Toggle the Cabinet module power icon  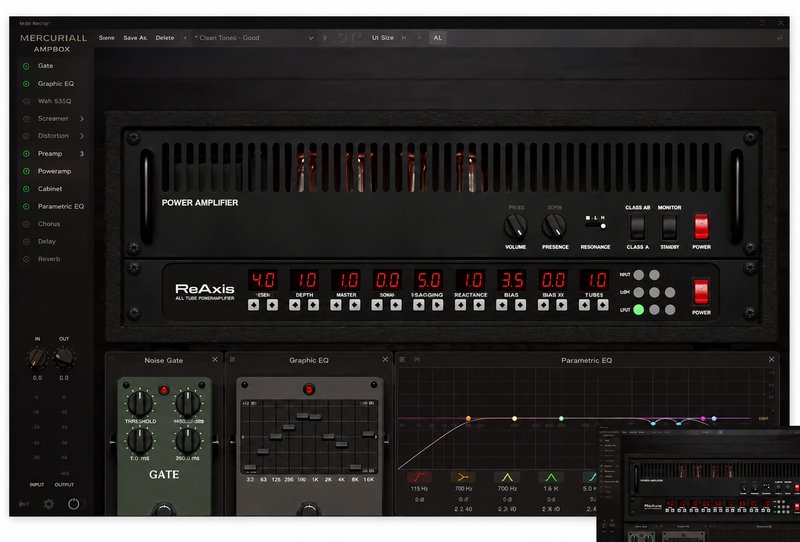click(x=26, y=189)
